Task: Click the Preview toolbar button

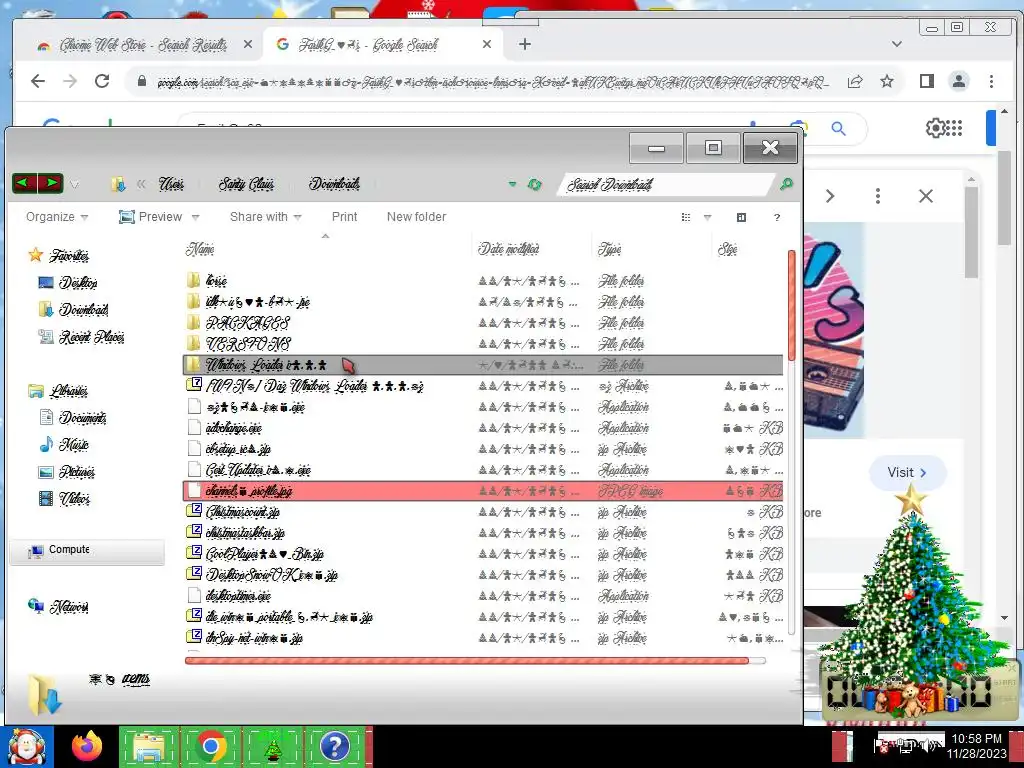Action: coord(151,217)
